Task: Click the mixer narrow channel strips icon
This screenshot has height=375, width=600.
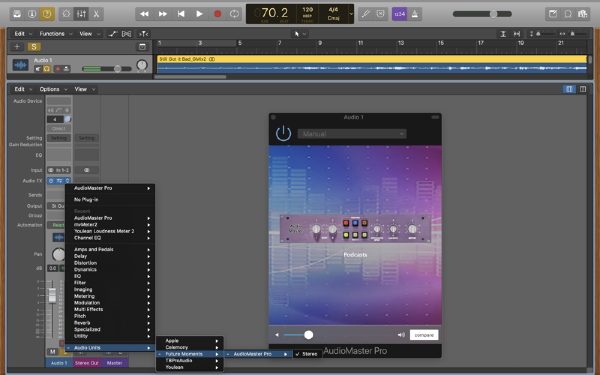Action: click(569, 89)
